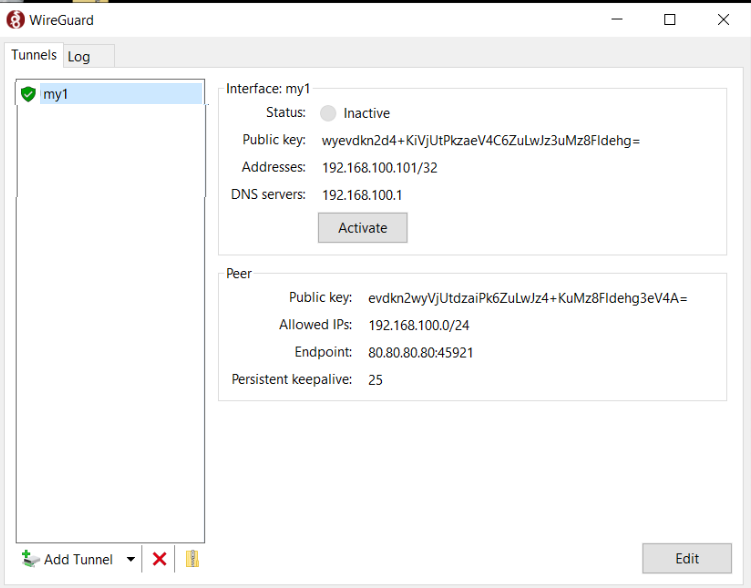Click the red X delete tunnel icon
Image resolution: width=751 pixels, height=588 pixels.
(x=159, y=559)
